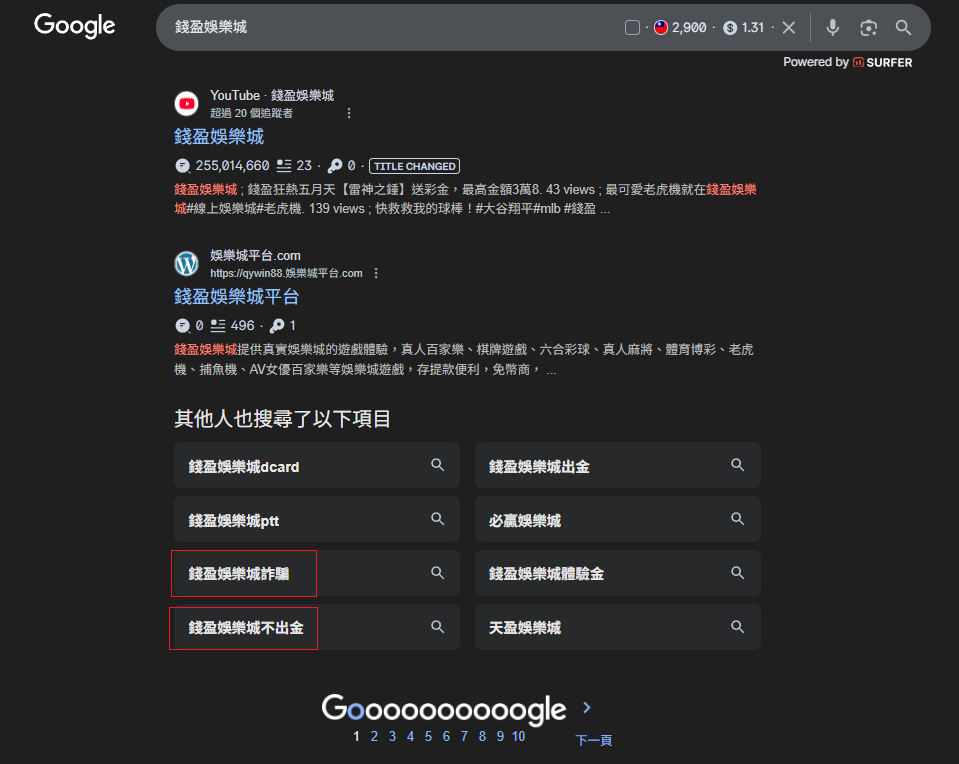Screen dimensions: 959x764
Task: Click the Google logo
Action: (74, 26)
